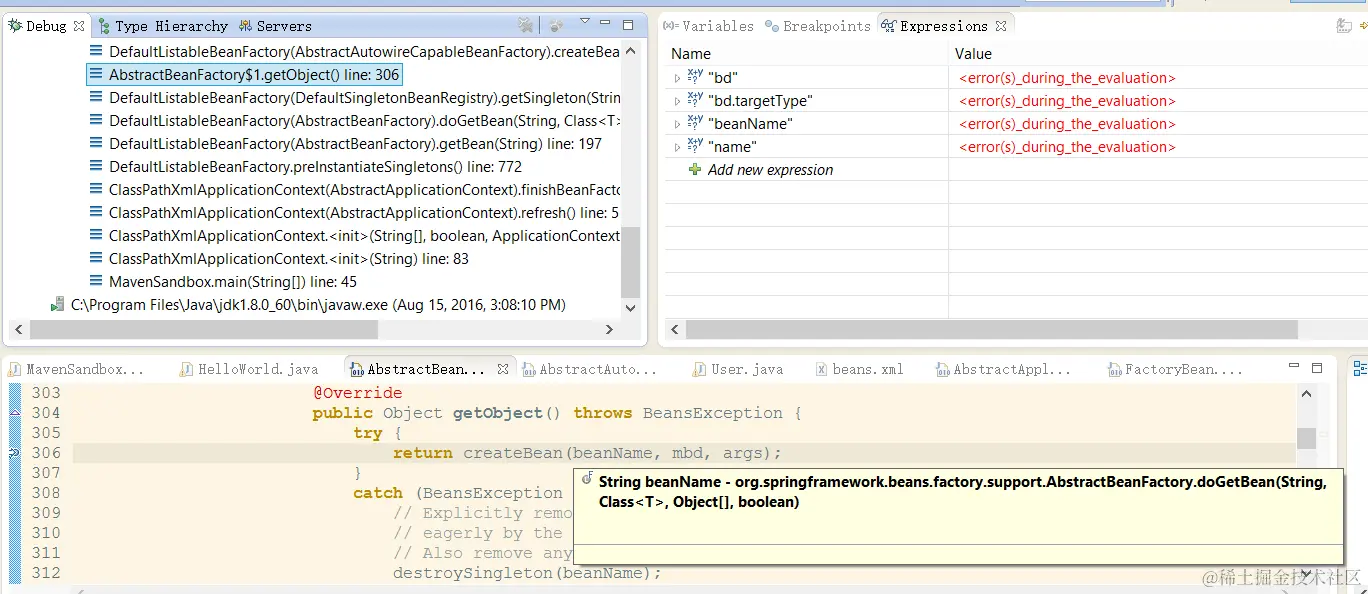This screenshot has height=594, width=1368.
Task: Click the javaw.exe process icon
Action: point(58,304)
